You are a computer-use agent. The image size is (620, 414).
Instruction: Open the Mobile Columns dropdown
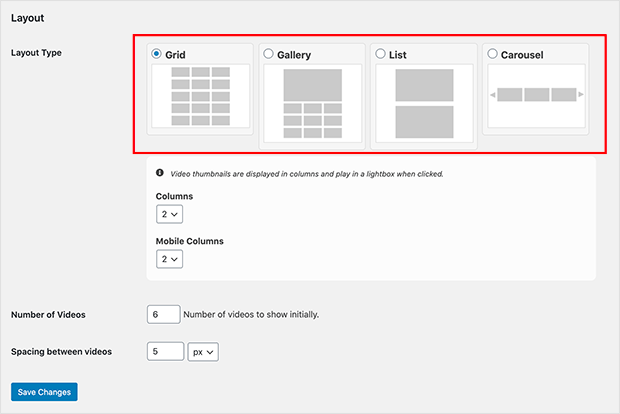169,259
